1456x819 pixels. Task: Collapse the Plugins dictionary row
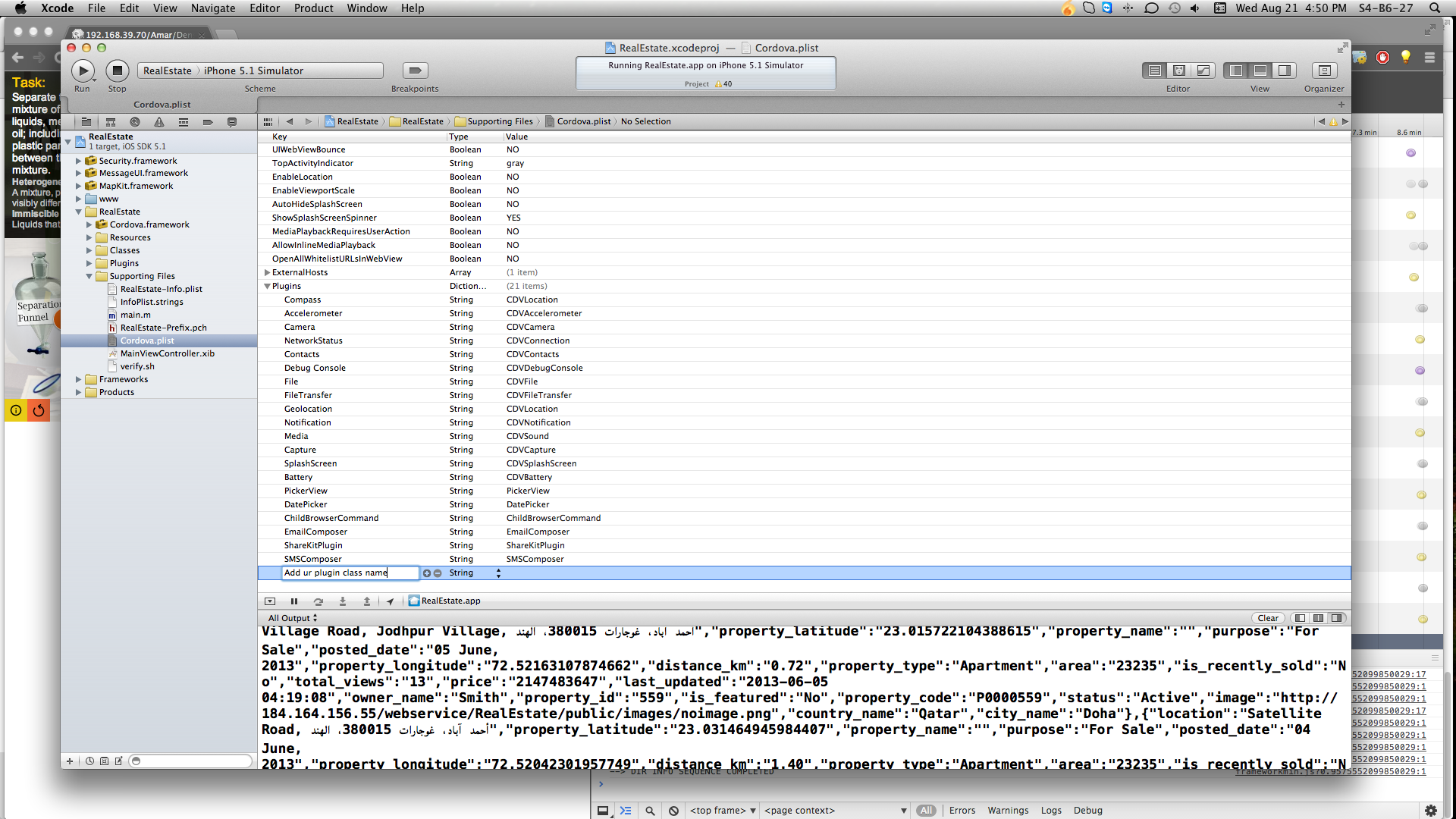(x=267, y=286)
